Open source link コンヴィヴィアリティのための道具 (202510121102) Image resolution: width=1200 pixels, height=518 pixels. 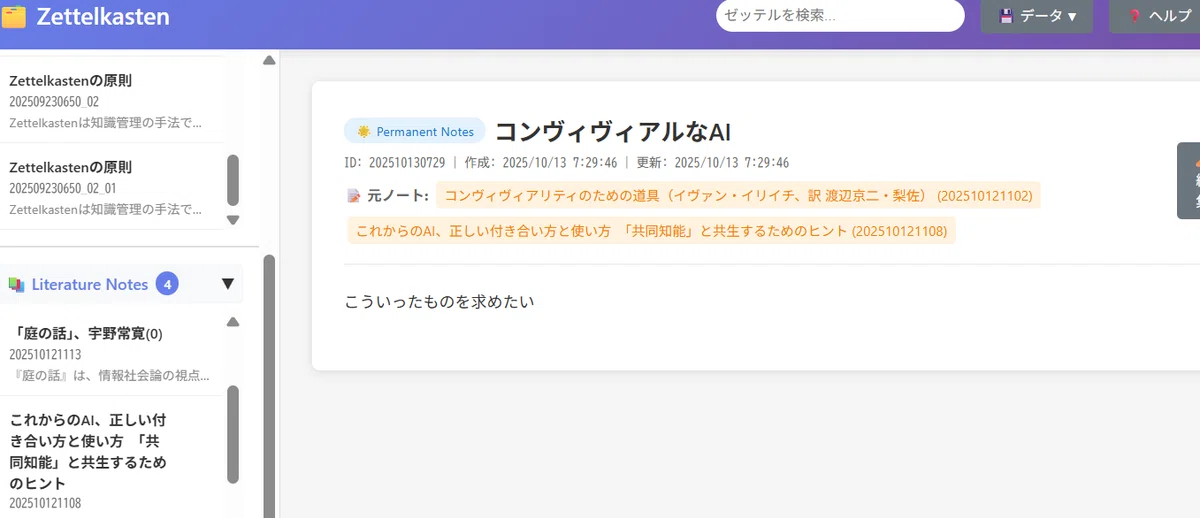pyautogui.click(x=738, y=195)
